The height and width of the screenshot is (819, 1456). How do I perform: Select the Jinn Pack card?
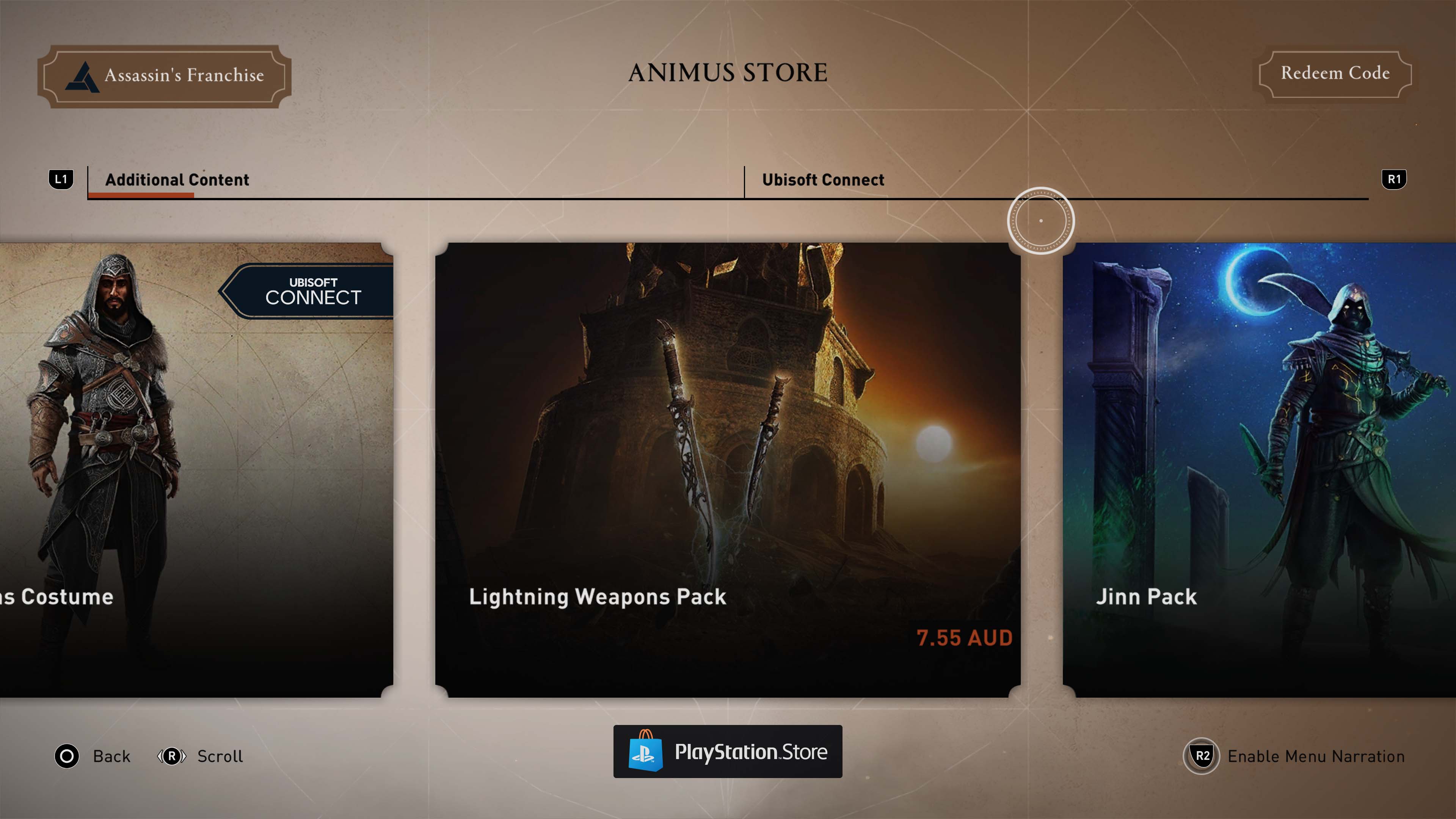pyautogui.click(x=1259, y=470)
